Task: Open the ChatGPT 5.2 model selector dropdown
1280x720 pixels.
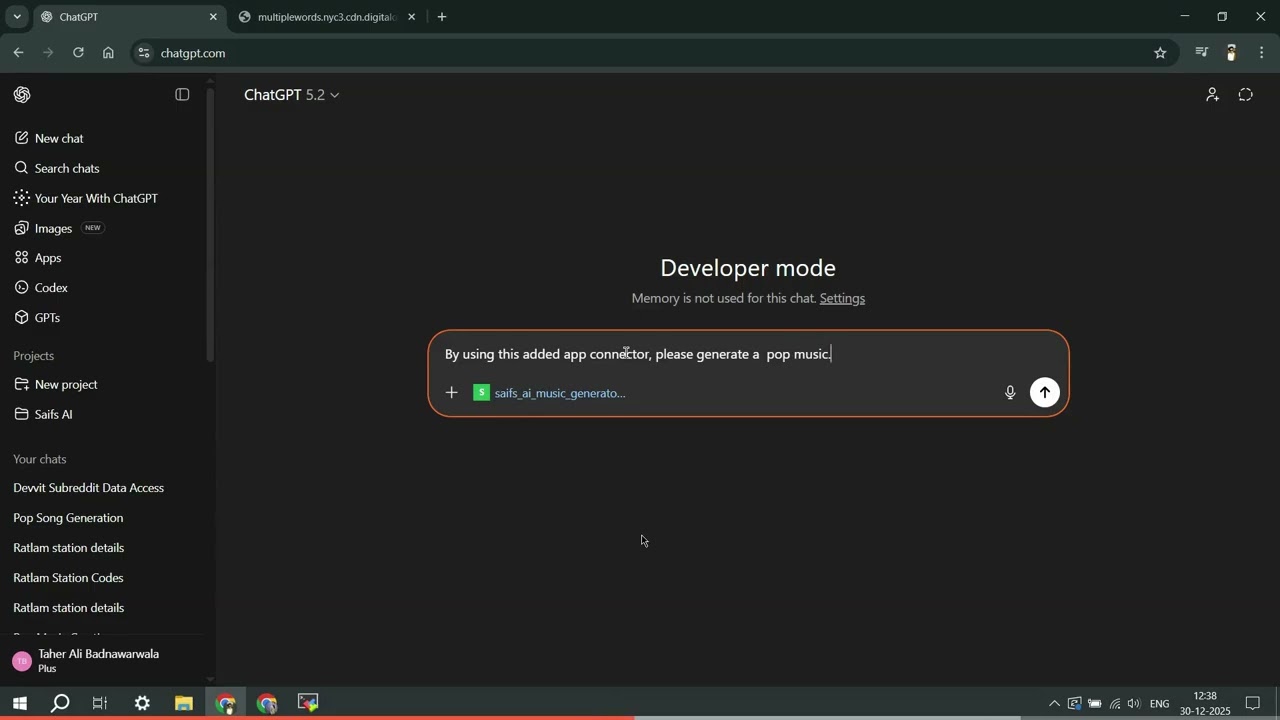Action: point(291,95)
